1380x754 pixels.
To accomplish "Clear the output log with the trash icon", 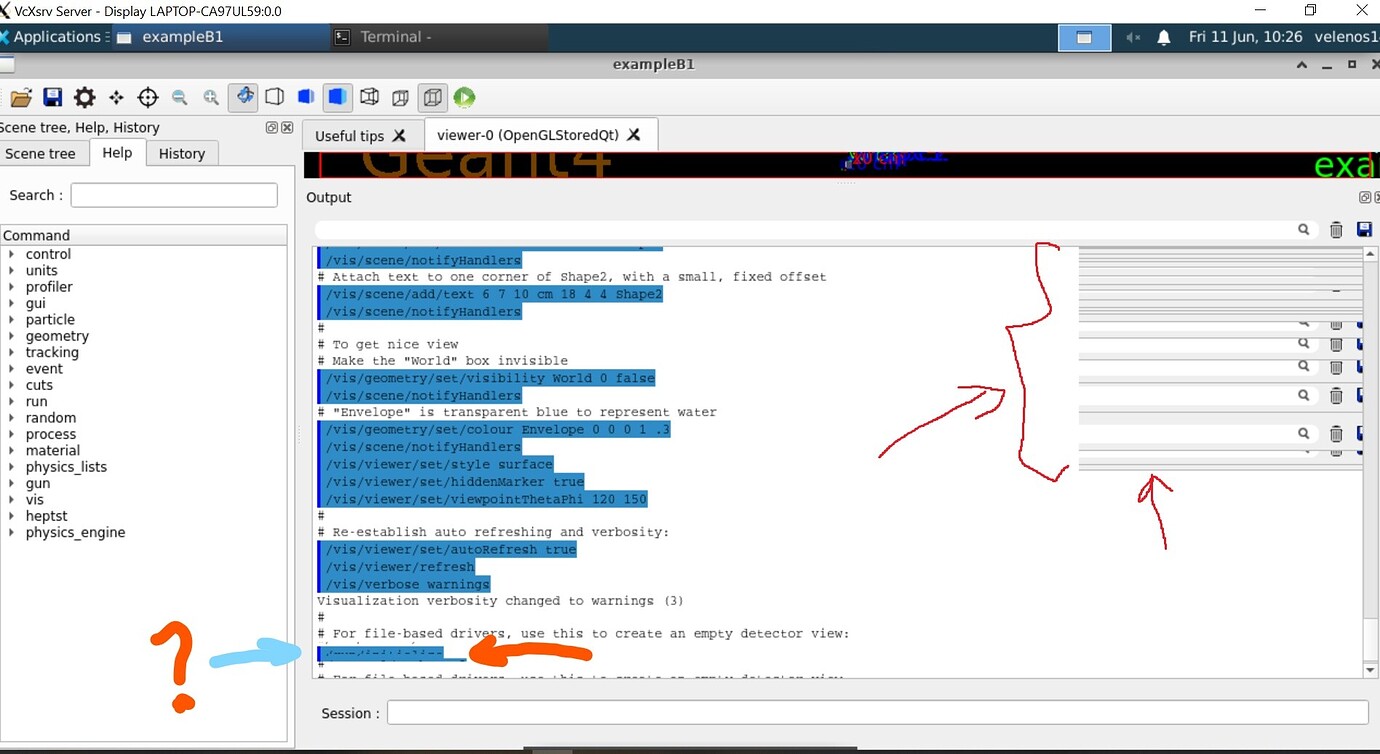I will click(1336, 229).
